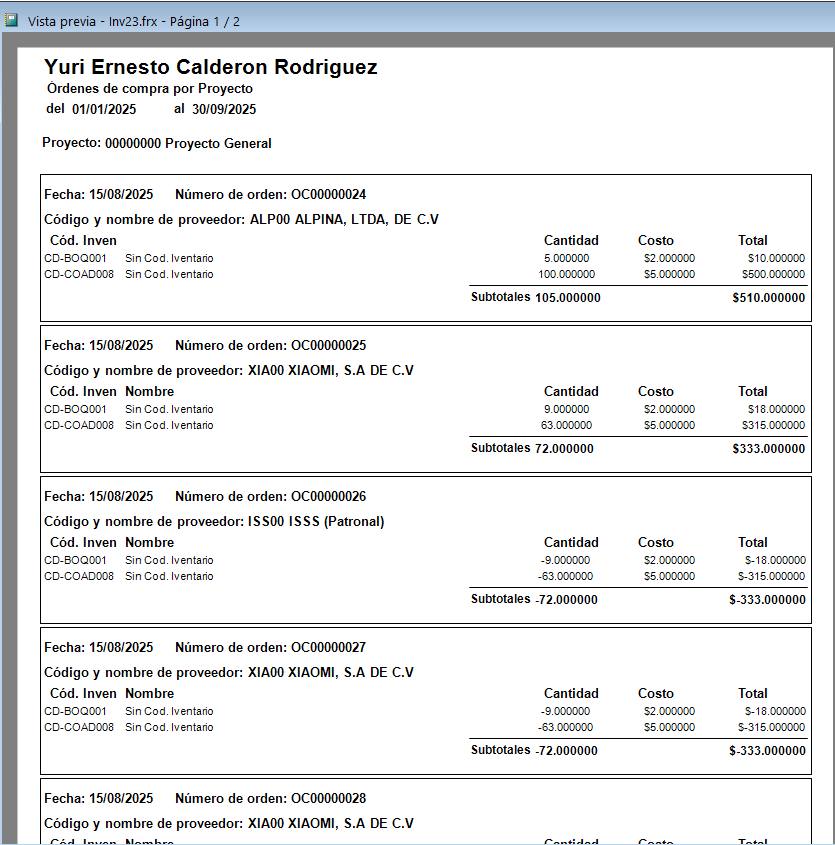
Task: Click quantity '-63.000000' in order OC00000027
Action: (x=565, y=727)
